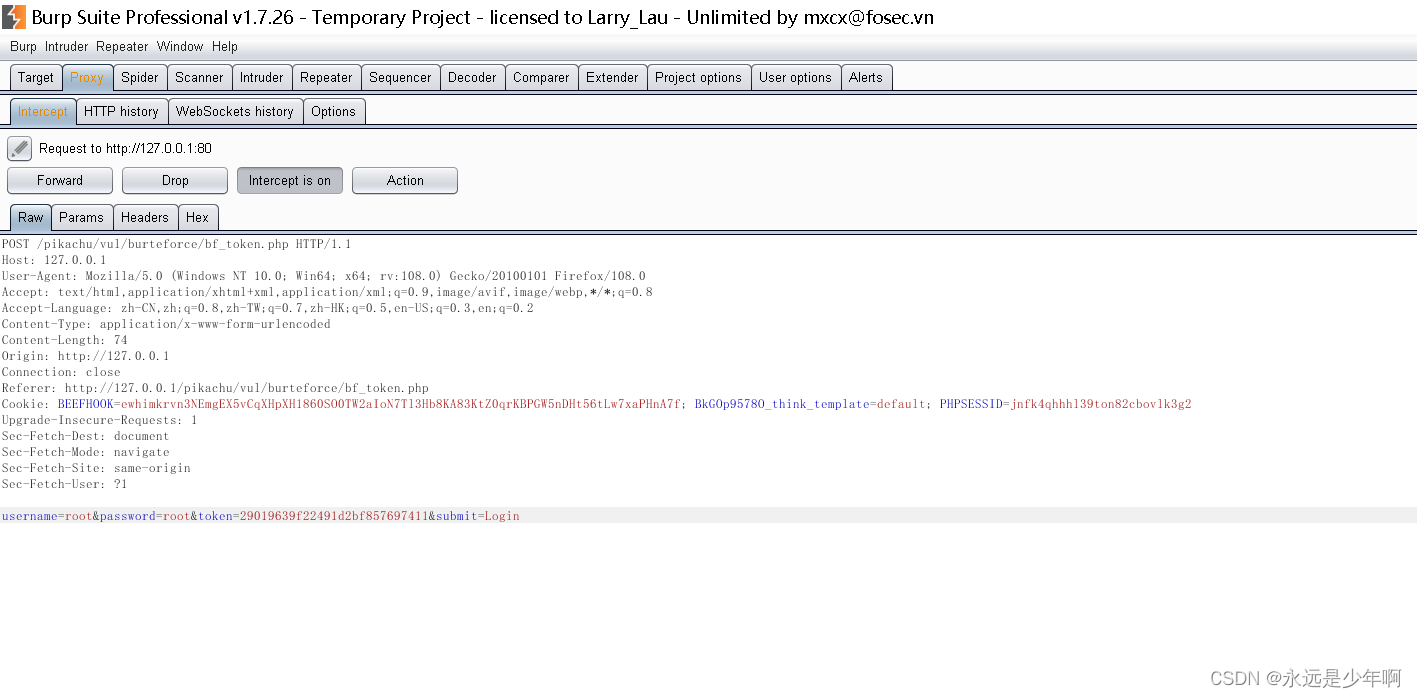Click the Request to http://127.0.0.1:80 label

[x=125, y=148]
